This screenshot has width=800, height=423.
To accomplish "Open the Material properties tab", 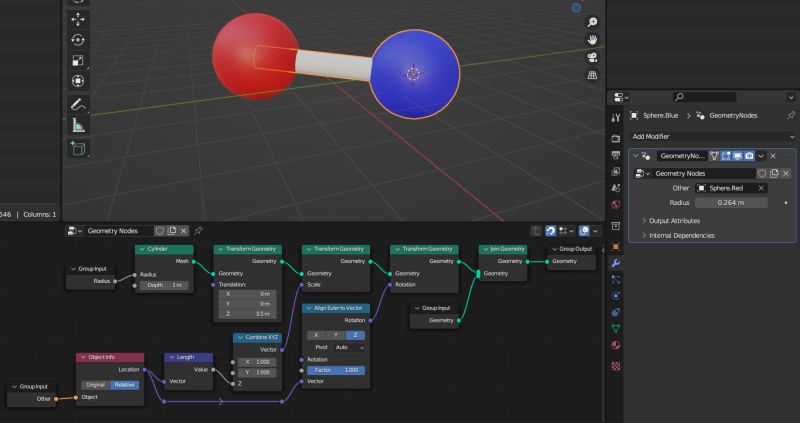I will coord(616,345).
